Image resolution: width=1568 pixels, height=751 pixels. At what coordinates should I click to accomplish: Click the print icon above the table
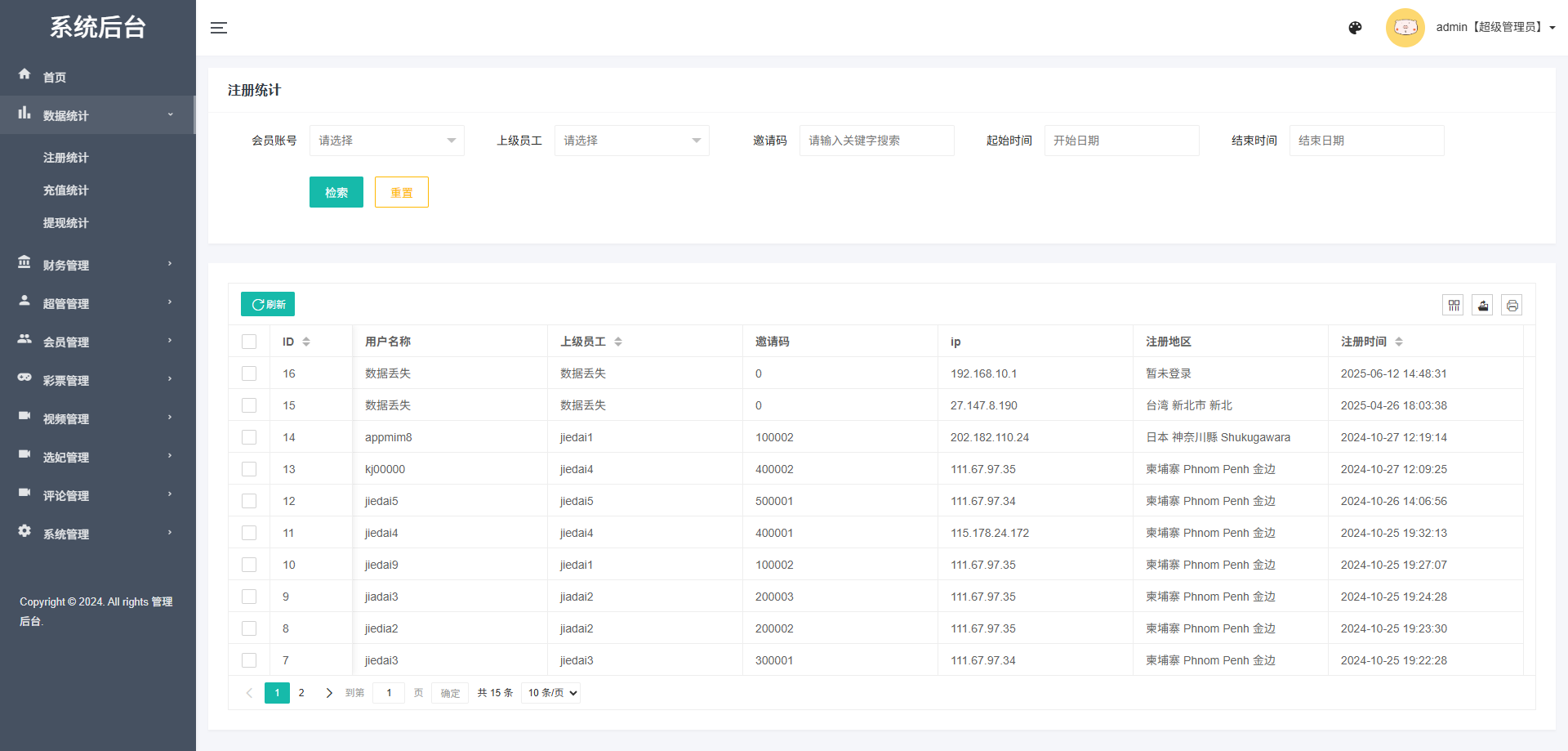point(1512,304)
